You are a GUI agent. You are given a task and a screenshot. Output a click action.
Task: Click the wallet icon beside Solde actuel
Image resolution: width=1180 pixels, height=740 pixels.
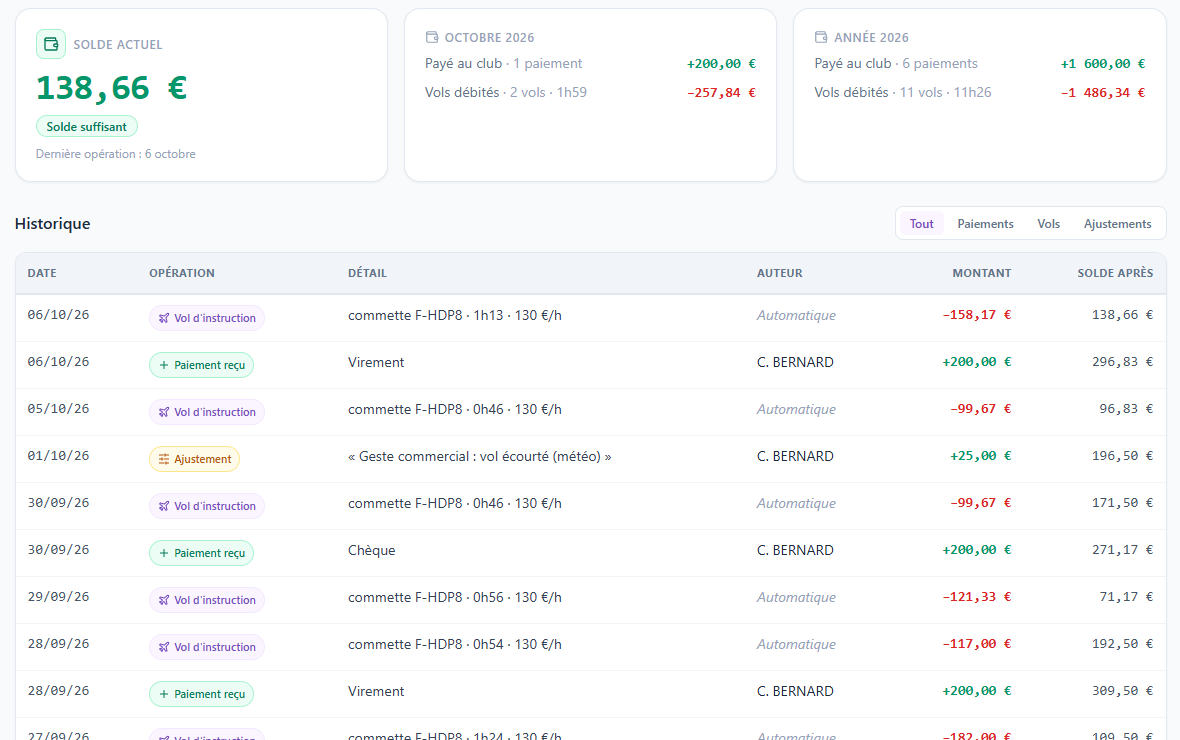(x=50, y=44)
